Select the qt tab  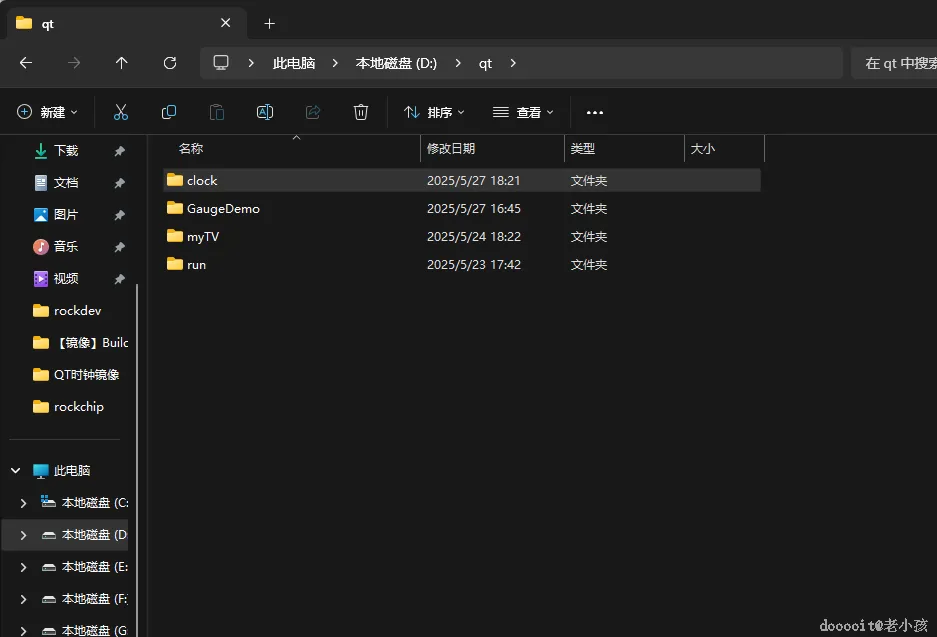pos(126,23)
